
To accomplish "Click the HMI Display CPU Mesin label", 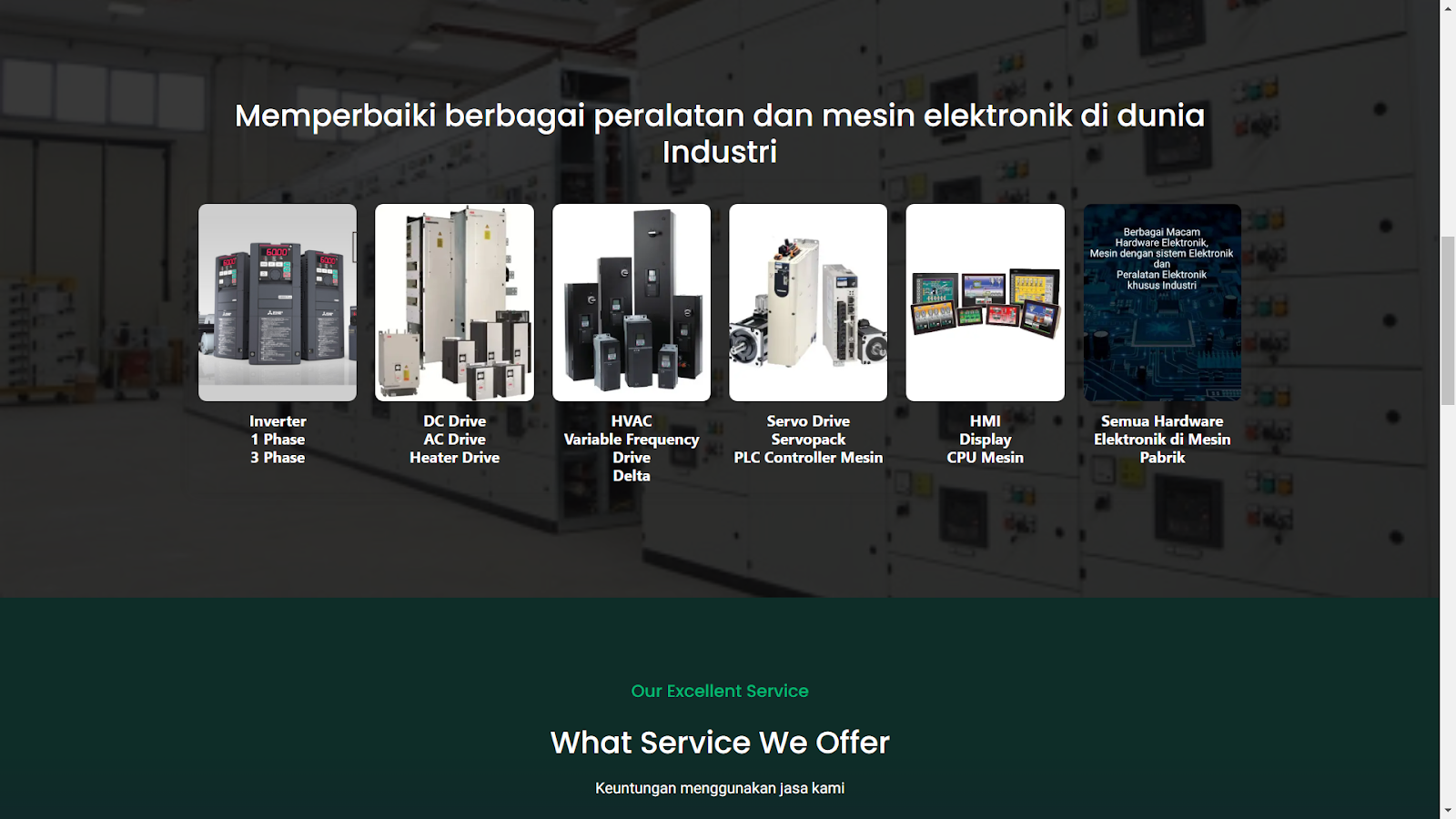I will pyautogui.click(x=985, y=440).
